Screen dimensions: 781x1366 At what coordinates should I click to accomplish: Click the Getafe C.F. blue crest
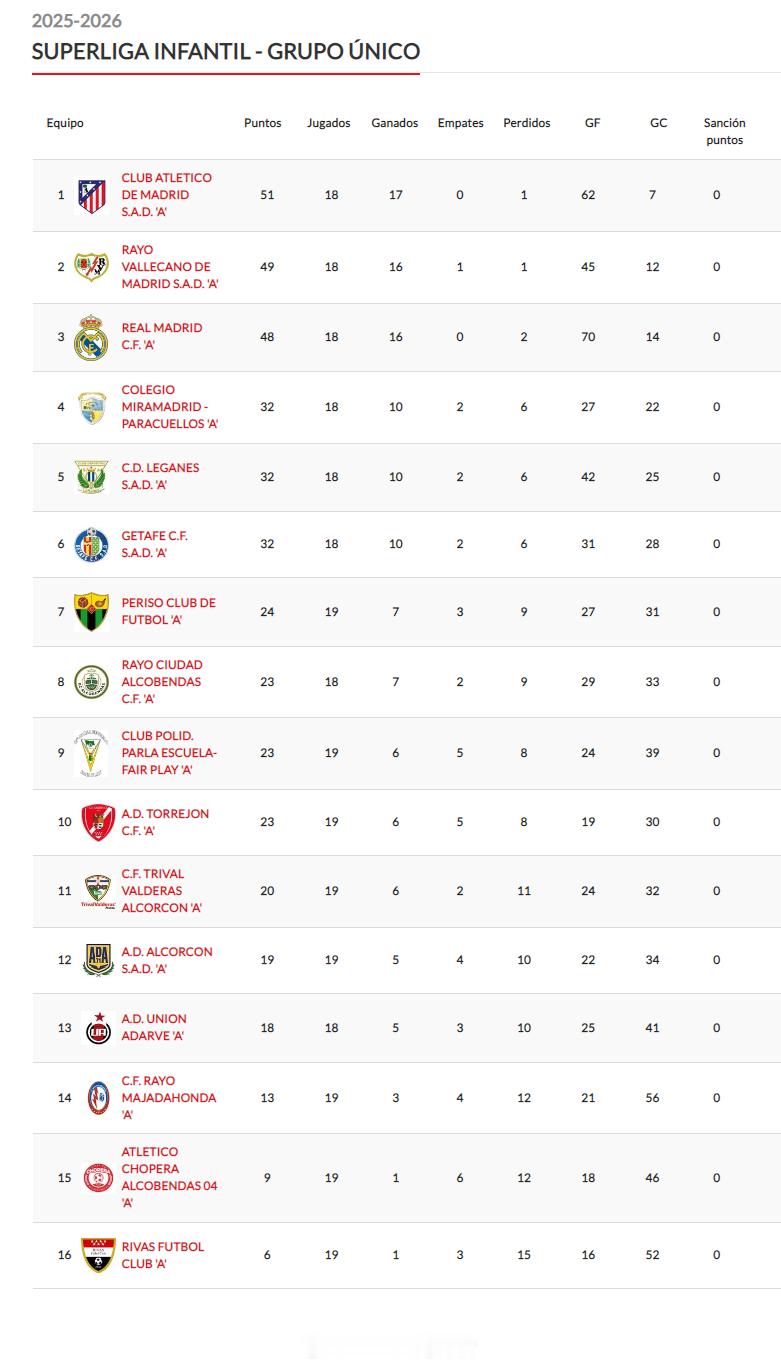[x=92, y=544]
